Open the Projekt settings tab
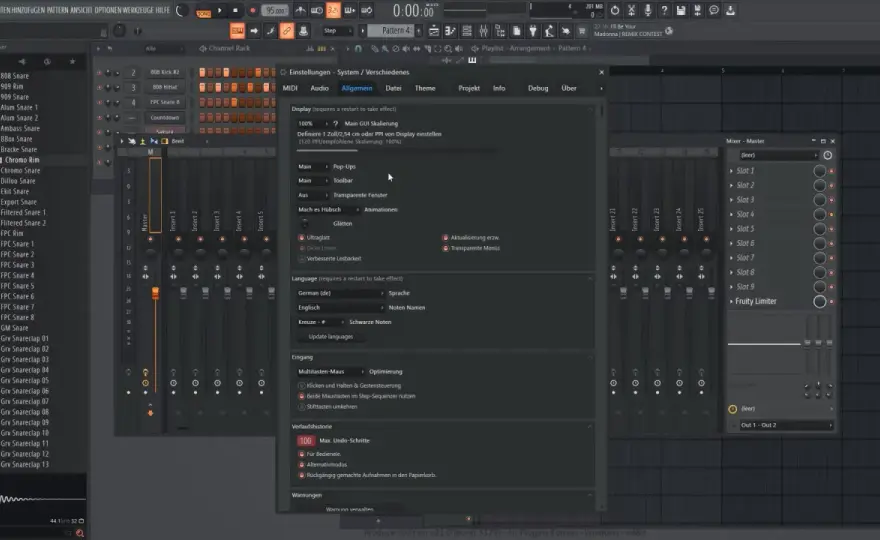The image size is (880, 540). 469,88
